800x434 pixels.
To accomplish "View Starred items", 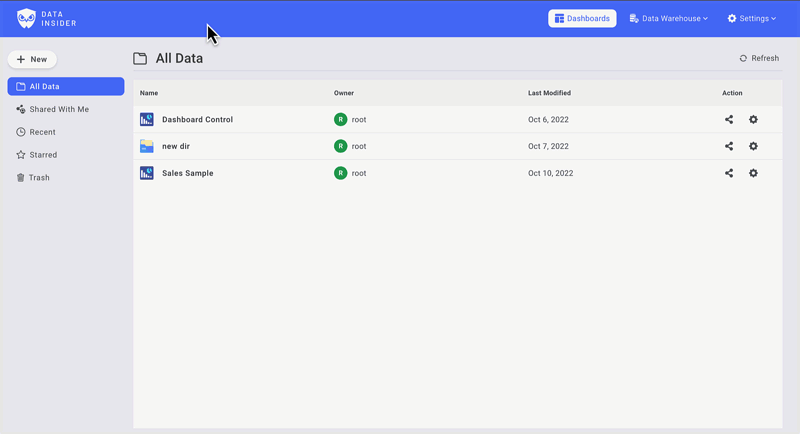I will click(x=43, y=155).
